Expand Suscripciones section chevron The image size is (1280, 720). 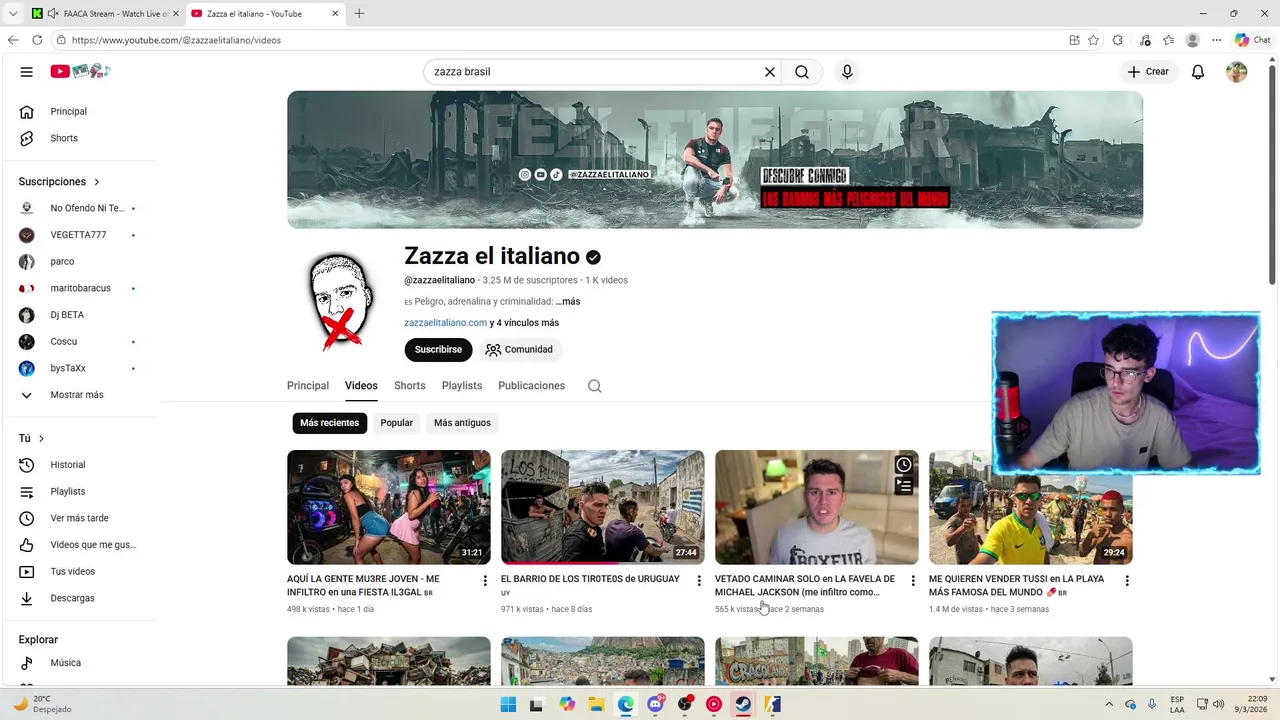tap(97, 182)
